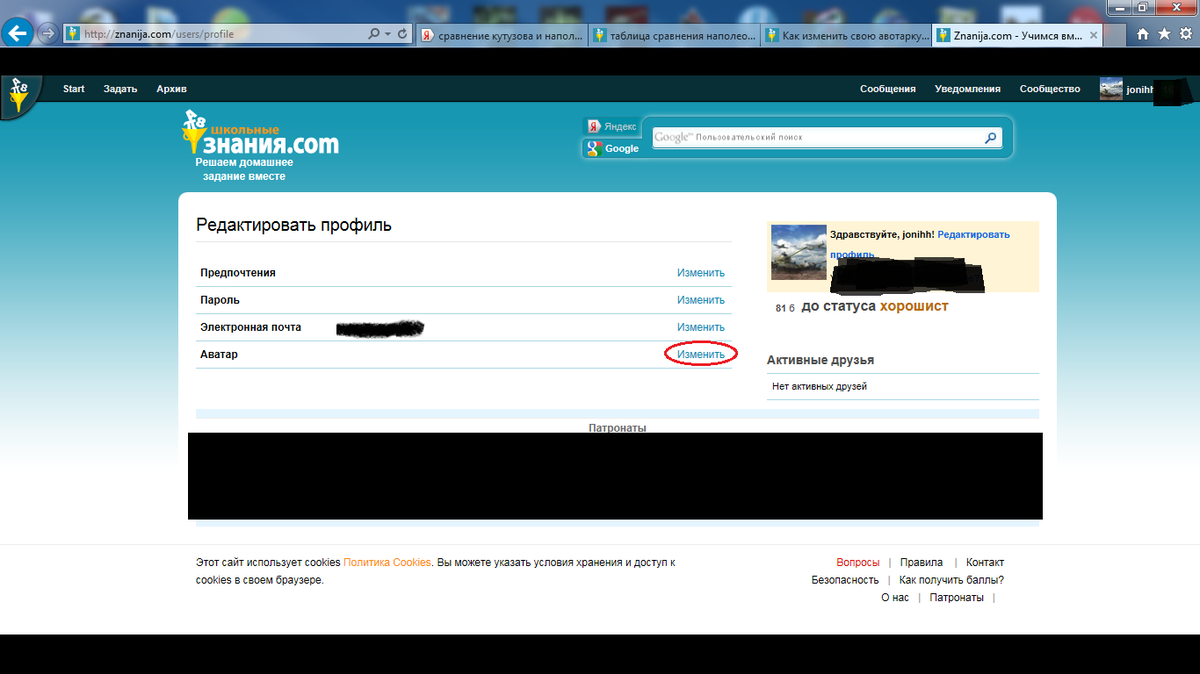This screenshot has width=1200, height=674.
Task: Open the browser Tools gear icon
Action: [x=1184, y=34]
